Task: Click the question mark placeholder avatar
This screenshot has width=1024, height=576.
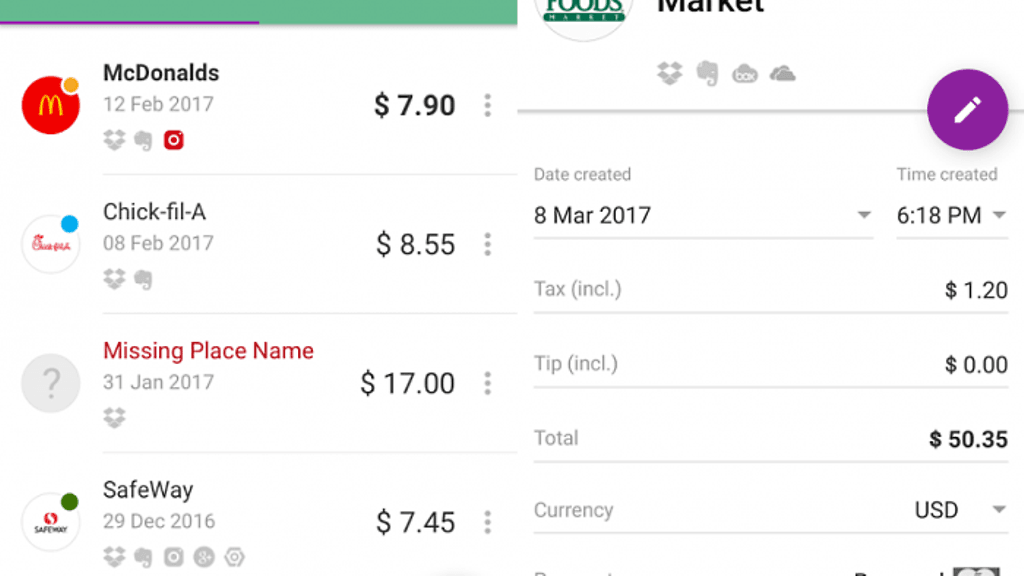Action: coord(51,383)
